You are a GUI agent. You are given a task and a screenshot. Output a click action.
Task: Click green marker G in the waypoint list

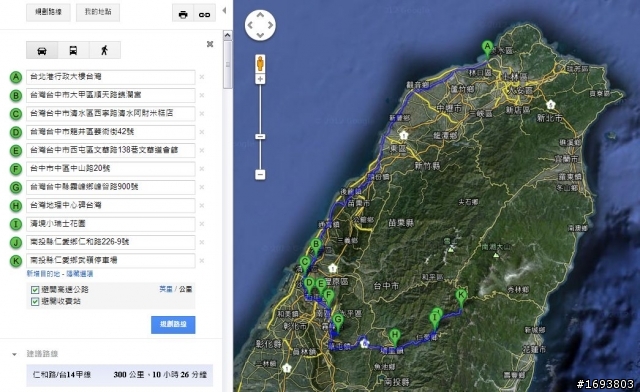pos(16,187)
